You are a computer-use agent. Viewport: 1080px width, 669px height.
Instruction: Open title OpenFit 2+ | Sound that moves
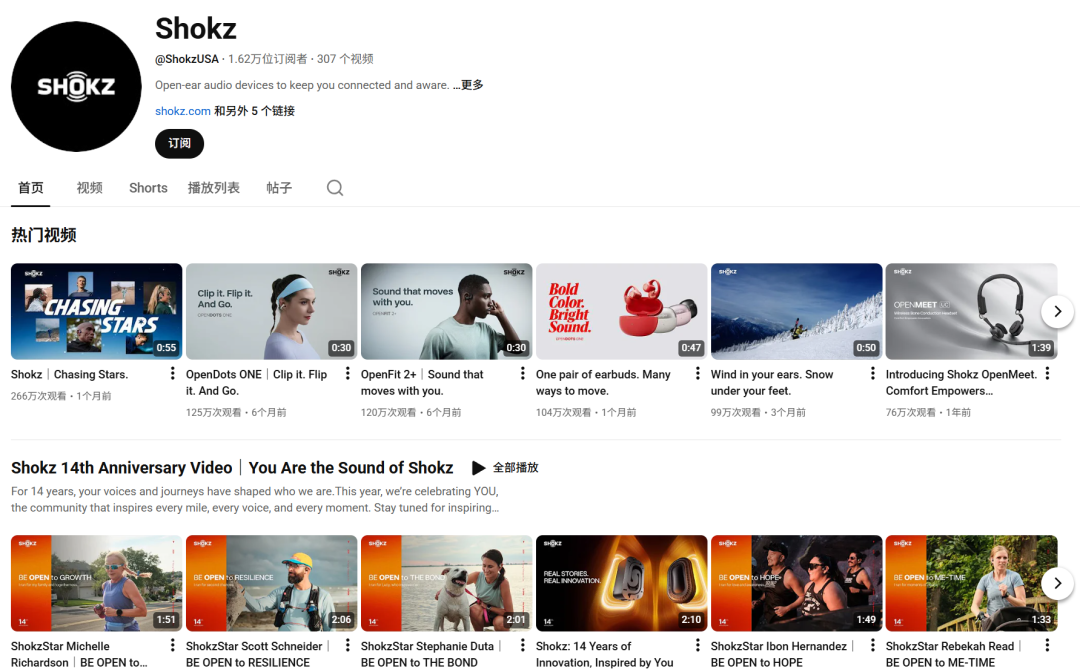[x=422, y=382]
